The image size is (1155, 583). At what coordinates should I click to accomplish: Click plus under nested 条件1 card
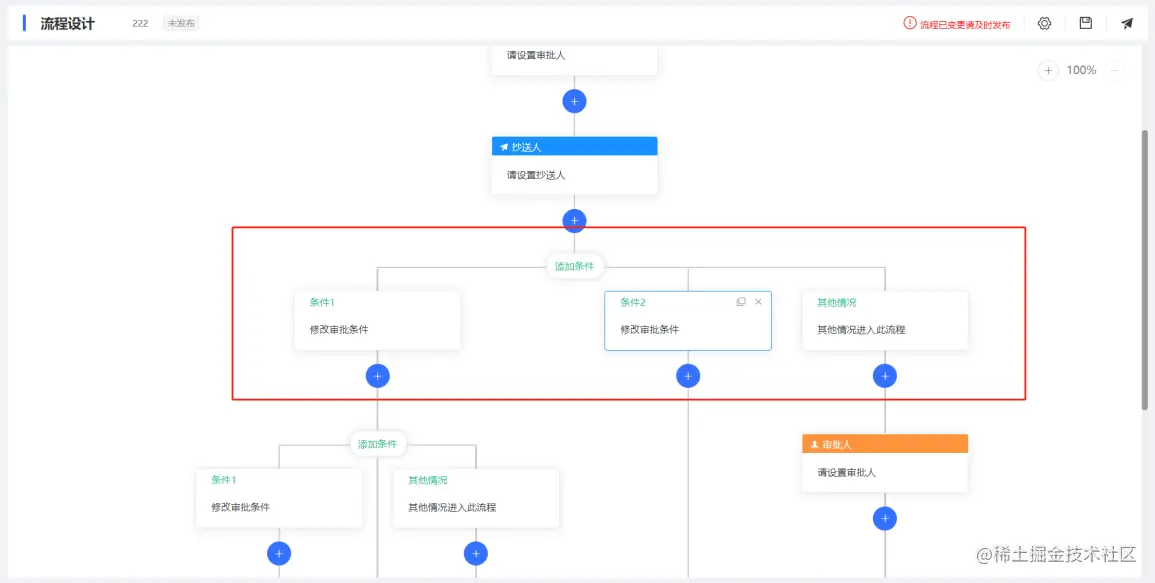pyautogui.click(x=279, y=553)
